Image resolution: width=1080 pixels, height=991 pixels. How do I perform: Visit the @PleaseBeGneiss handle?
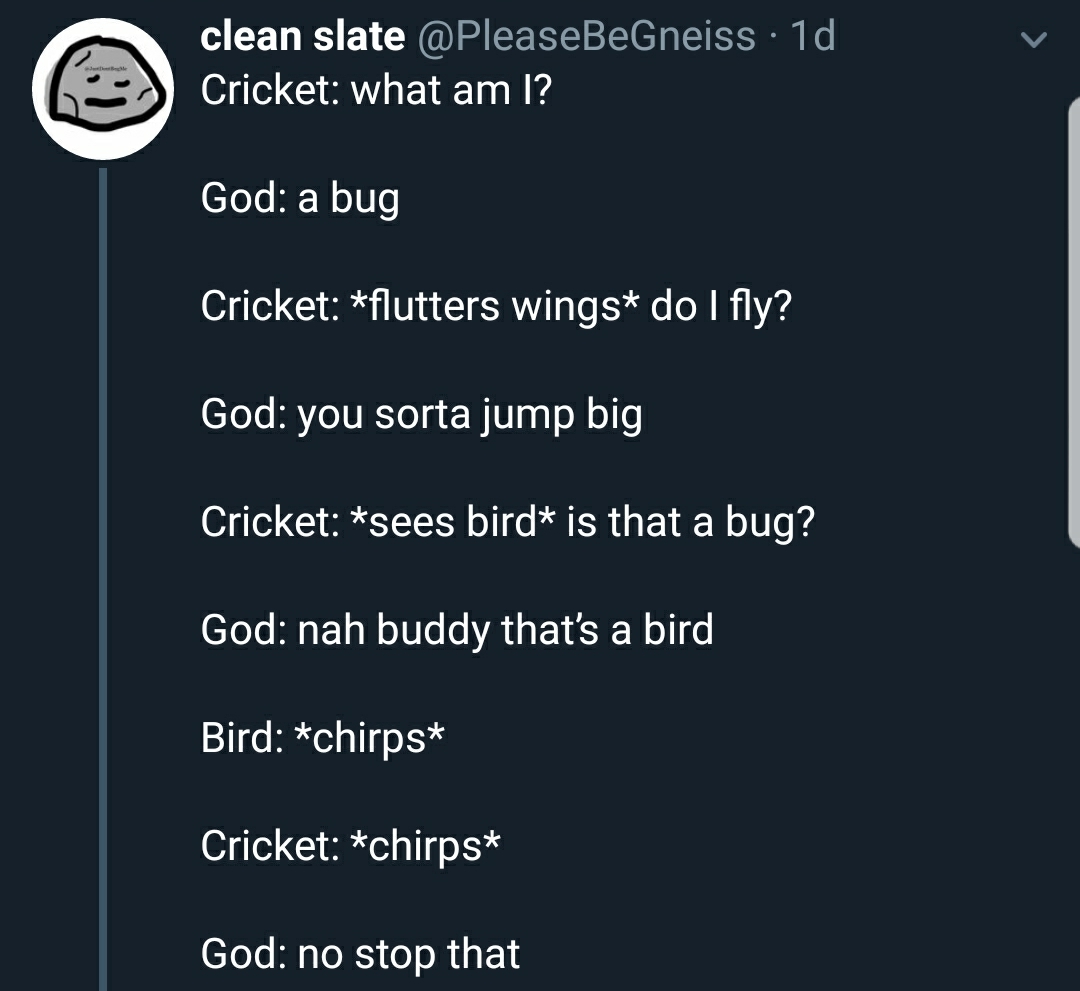tap(584, 36)
